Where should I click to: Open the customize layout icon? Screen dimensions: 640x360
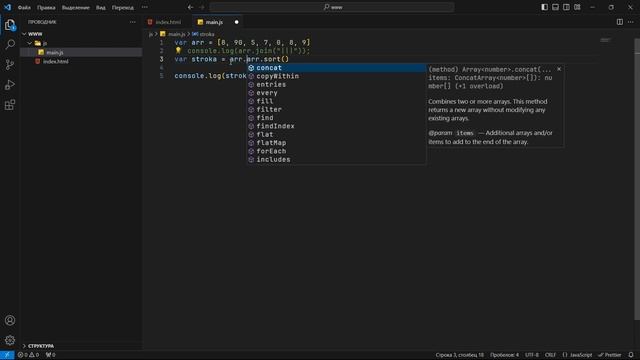pyautogui.click(x=577, y=7)
